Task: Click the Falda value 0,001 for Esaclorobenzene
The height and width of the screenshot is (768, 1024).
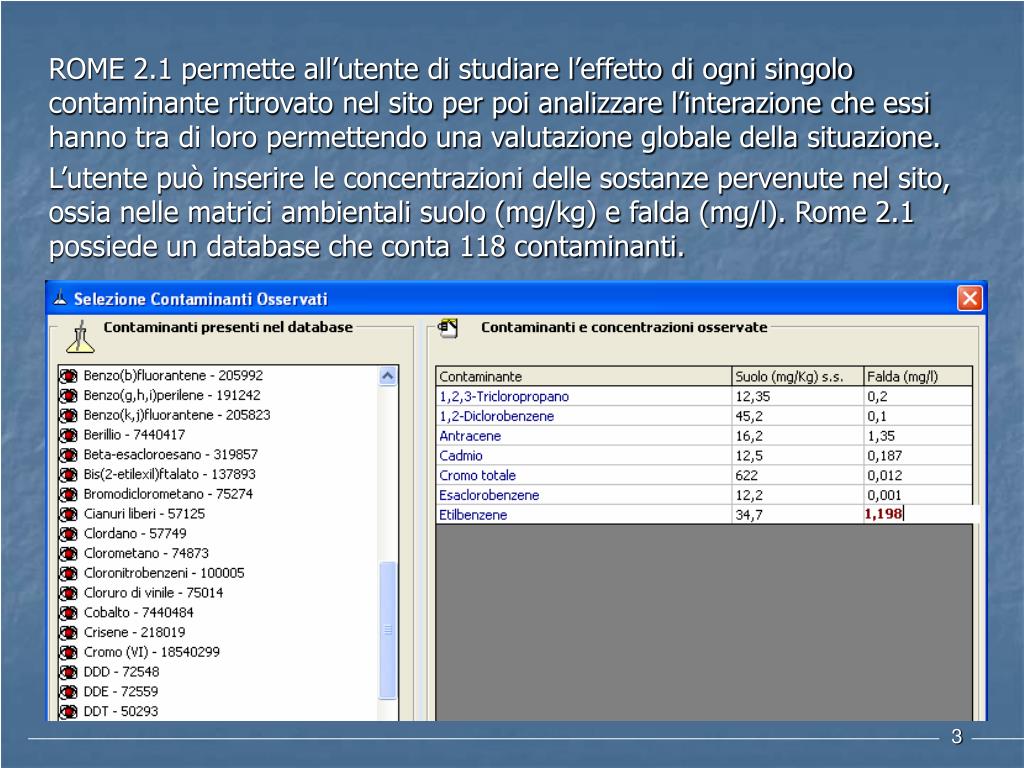Action: click(884, 495)
